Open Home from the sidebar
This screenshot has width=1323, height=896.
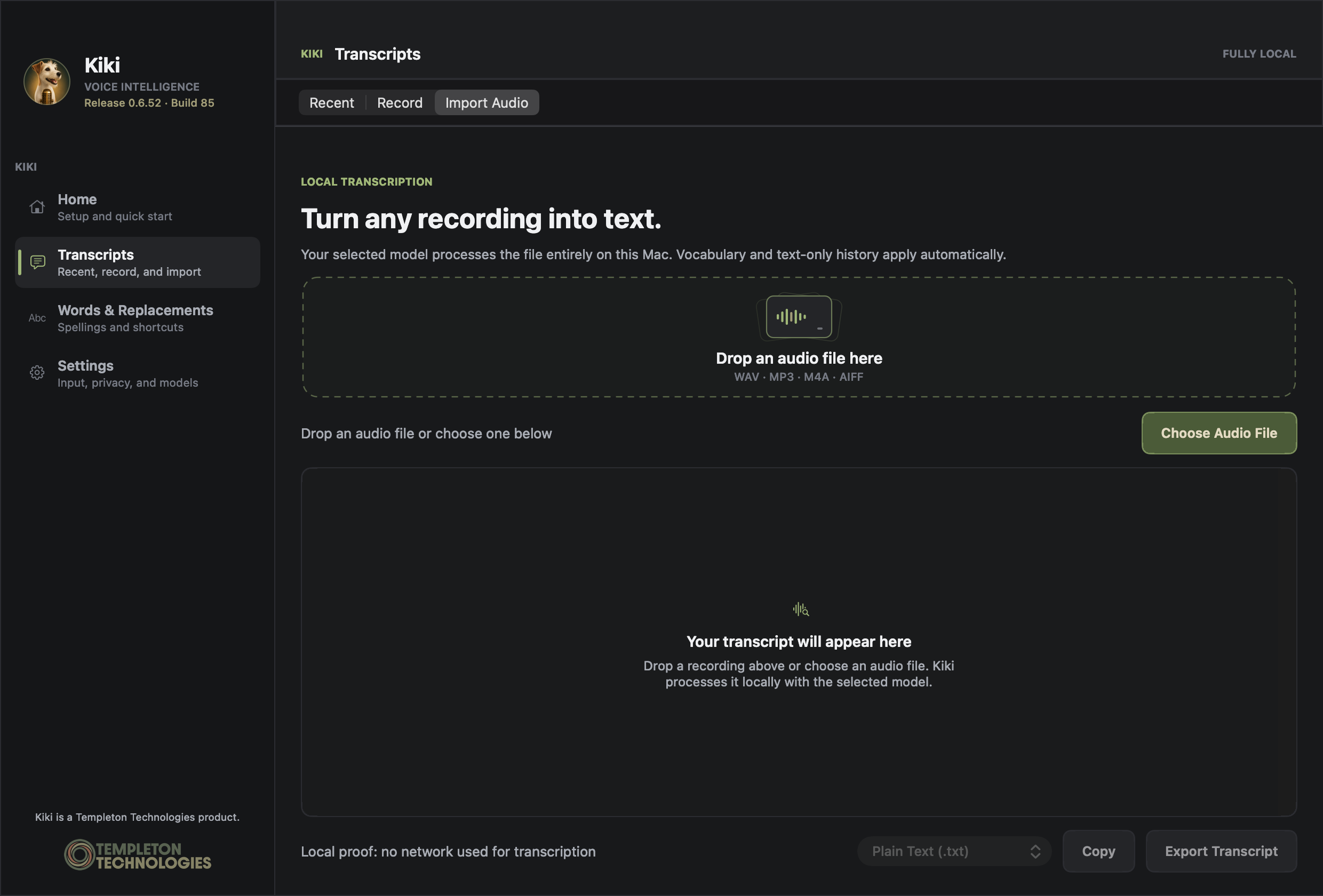137,207
